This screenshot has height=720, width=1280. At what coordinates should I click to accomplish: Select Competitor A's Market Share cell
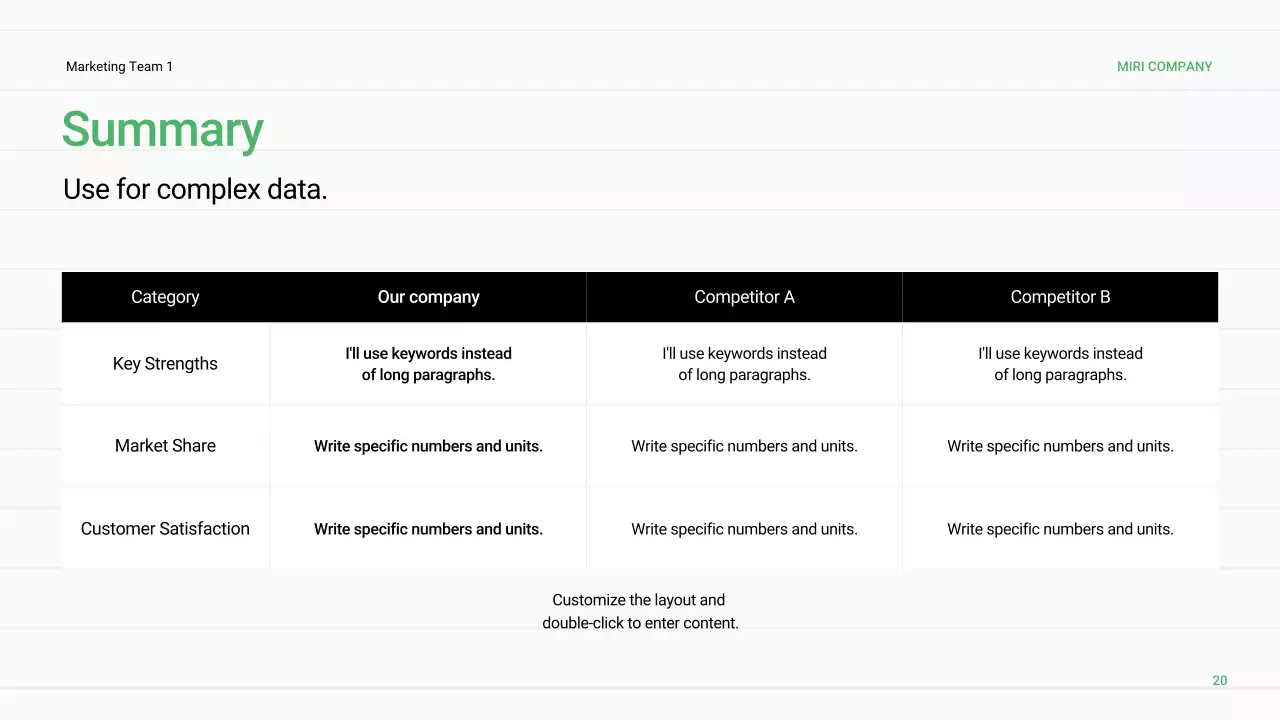(x=744, y=446)
